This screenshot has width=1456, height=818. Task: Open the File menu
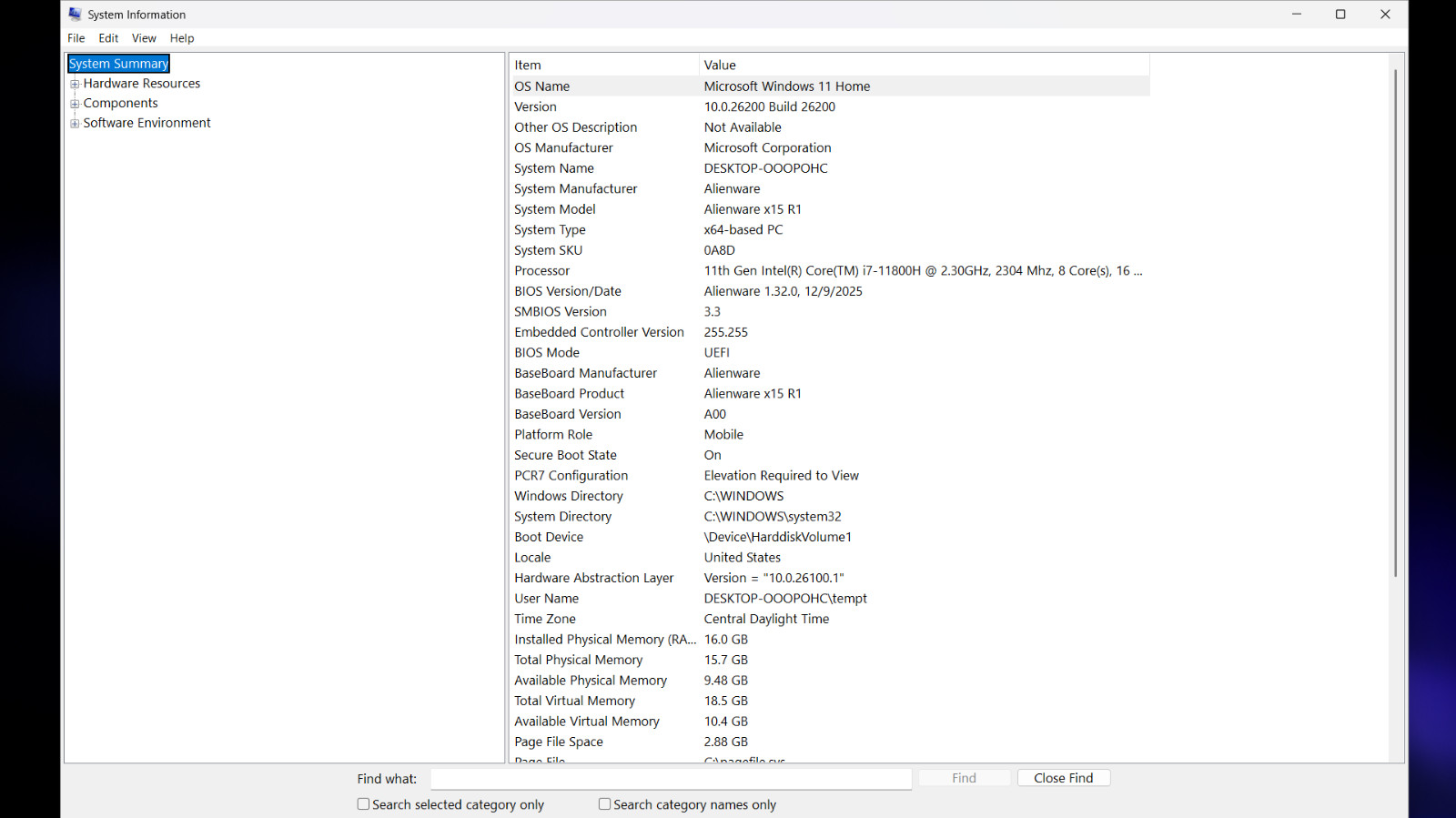[x=76, y=38]
